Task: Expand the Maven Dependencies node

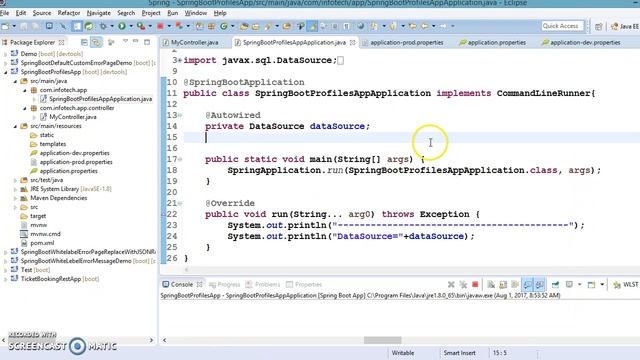Action: [x=15, y=198]
